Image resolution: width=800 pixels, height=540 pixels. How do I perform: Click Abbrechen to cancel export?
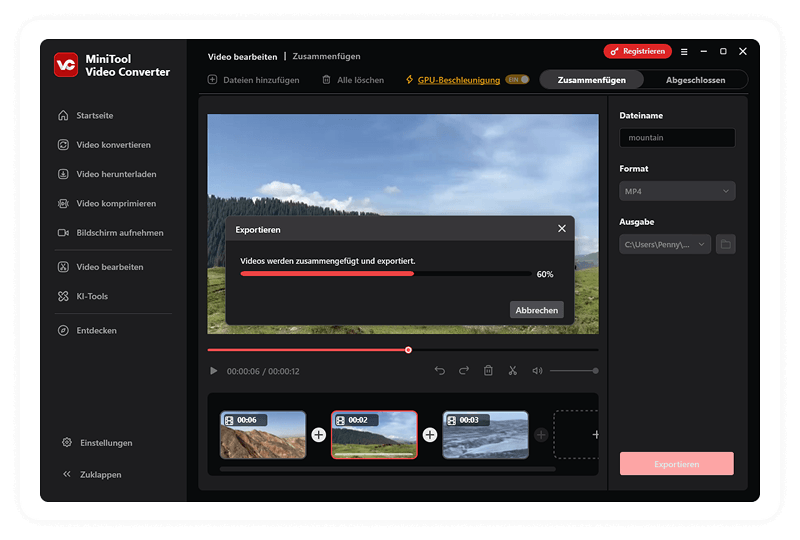click(536, 310)
